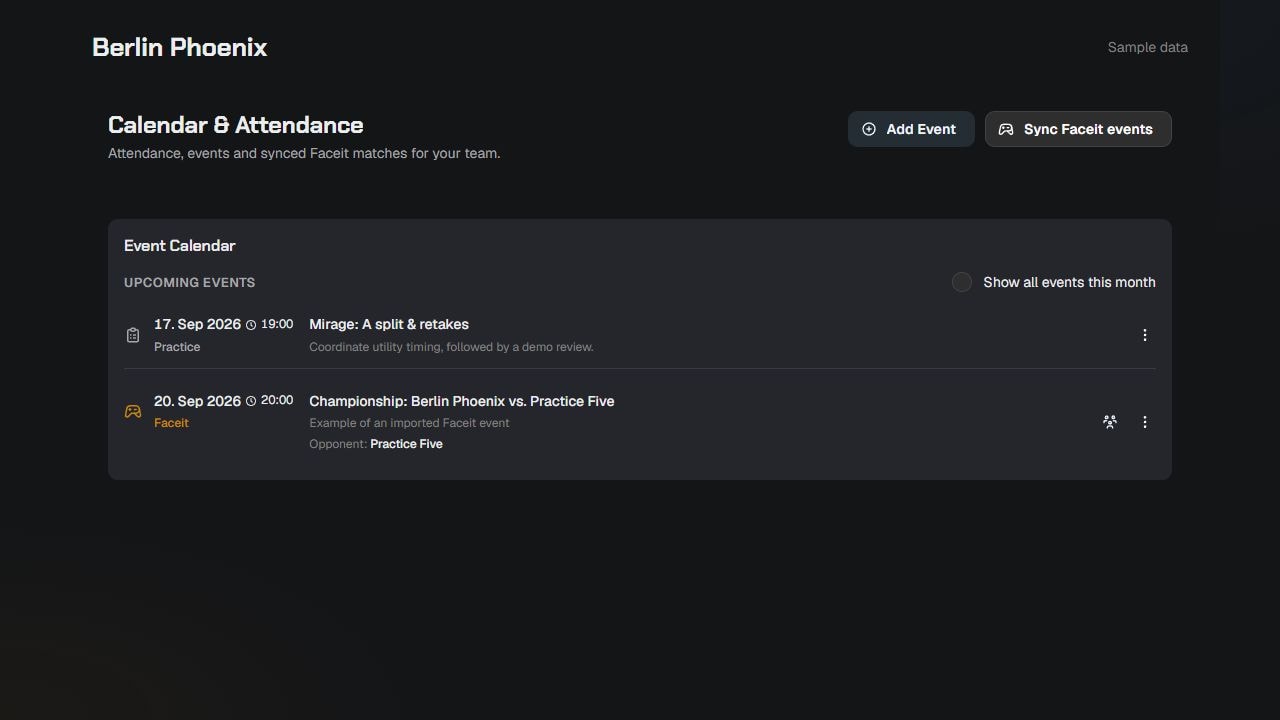Click the Upcoming Events section label

click(190, 283)
